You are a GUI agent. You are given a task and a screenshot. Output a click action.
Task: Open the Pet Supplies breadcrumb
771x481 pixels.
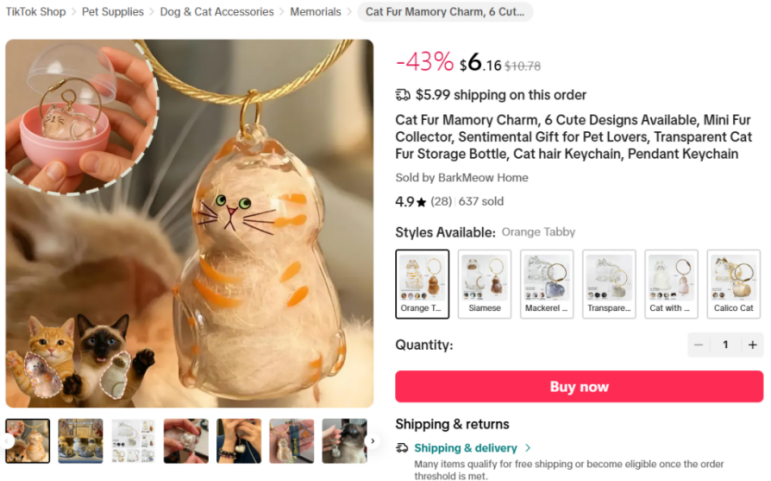(112, 12)
